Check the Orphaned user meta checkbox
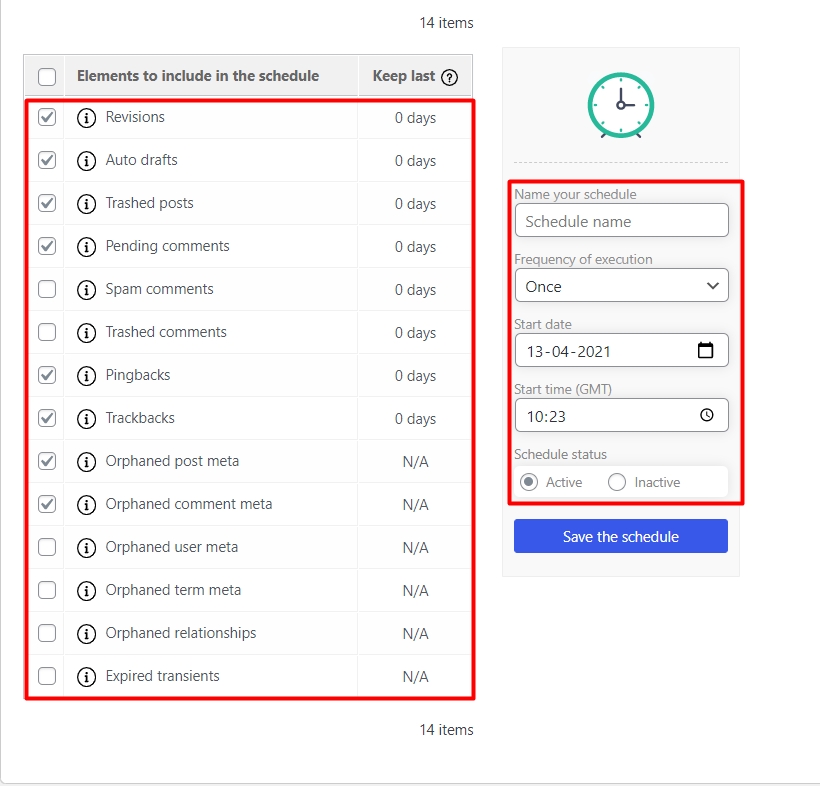 (x=47, y=547)
